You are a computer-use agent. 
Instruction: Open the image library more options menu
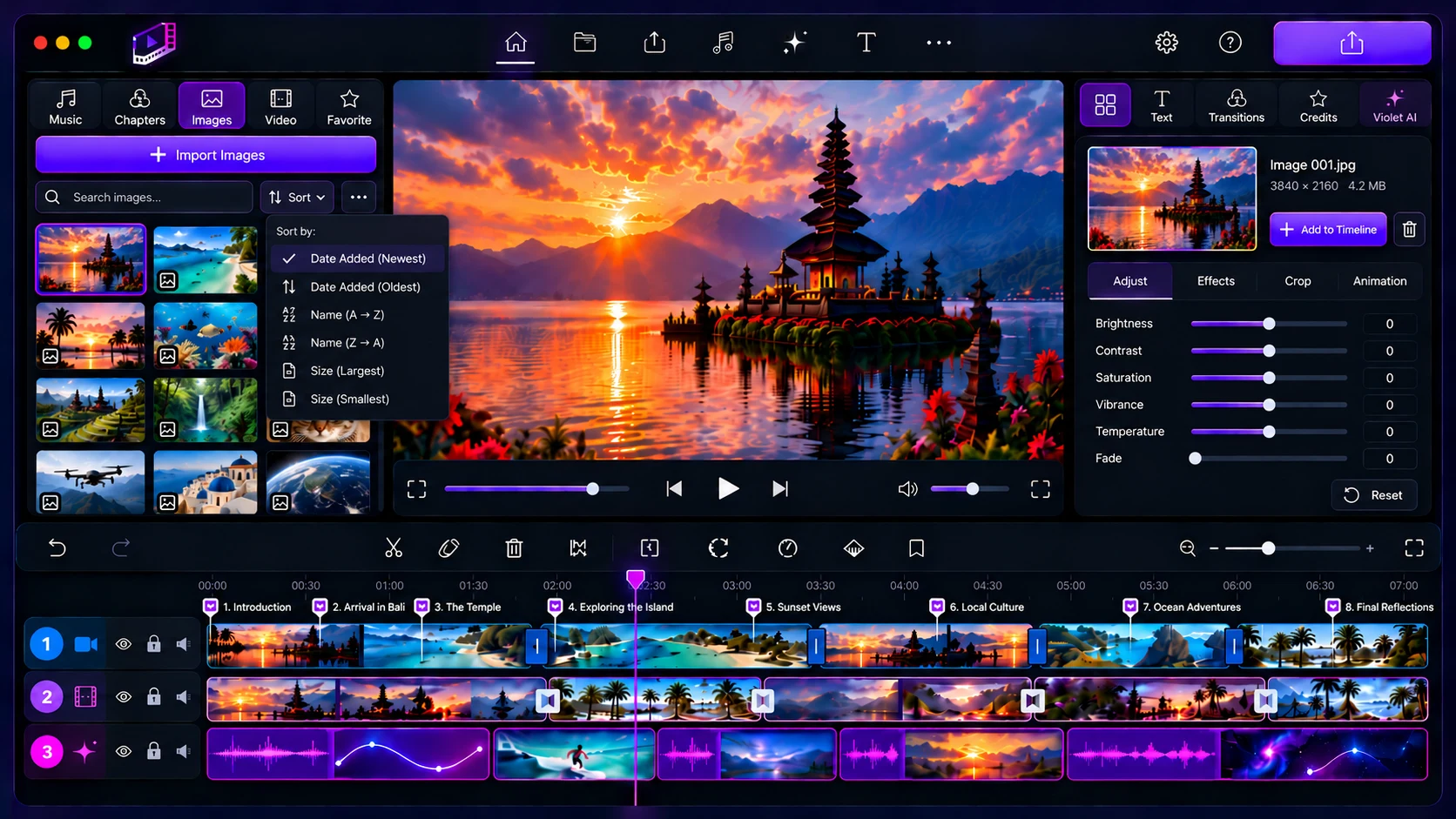pos(359,198)
